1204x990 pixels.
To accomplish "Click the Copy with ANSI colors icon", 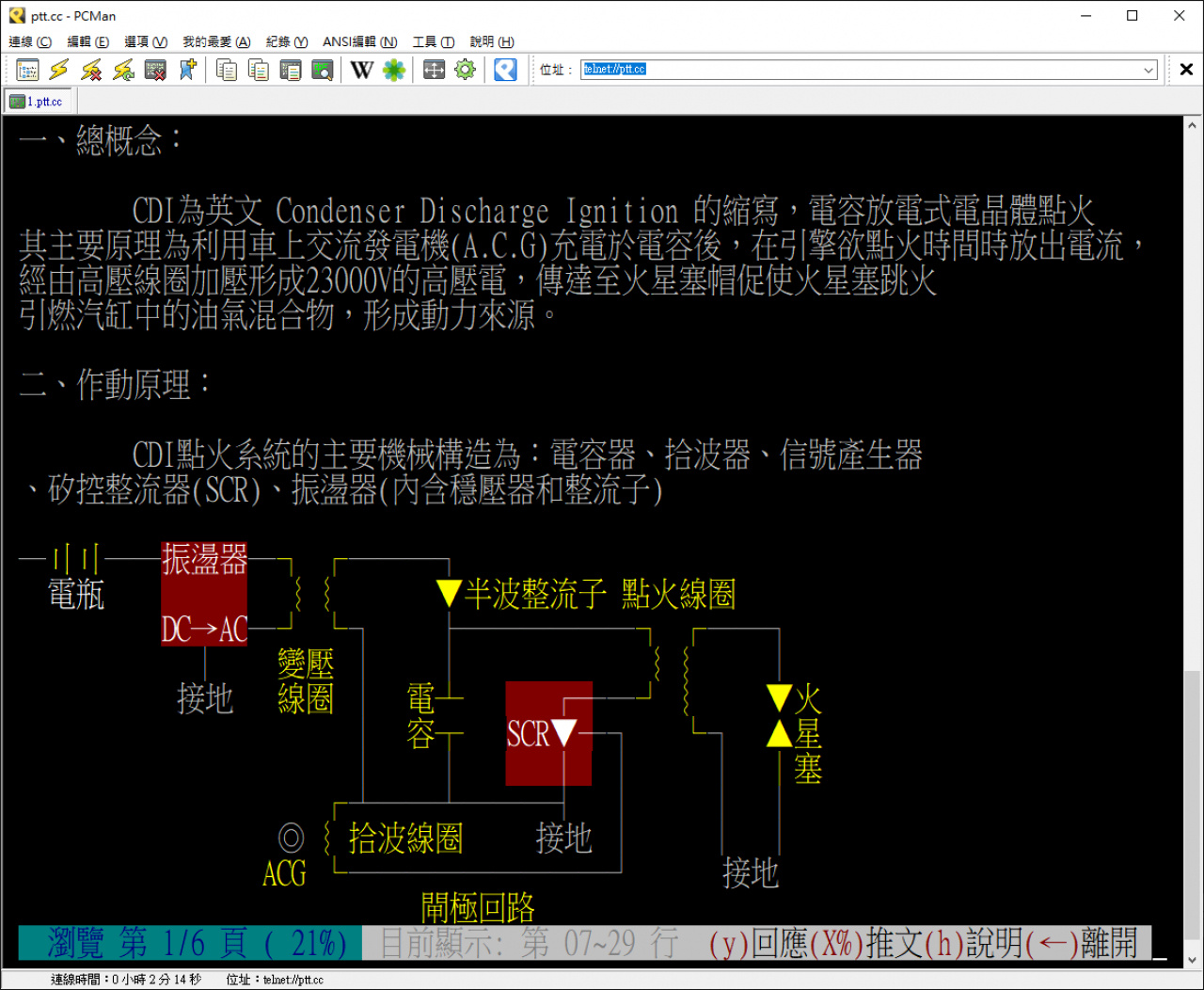I will click(257, 70).
